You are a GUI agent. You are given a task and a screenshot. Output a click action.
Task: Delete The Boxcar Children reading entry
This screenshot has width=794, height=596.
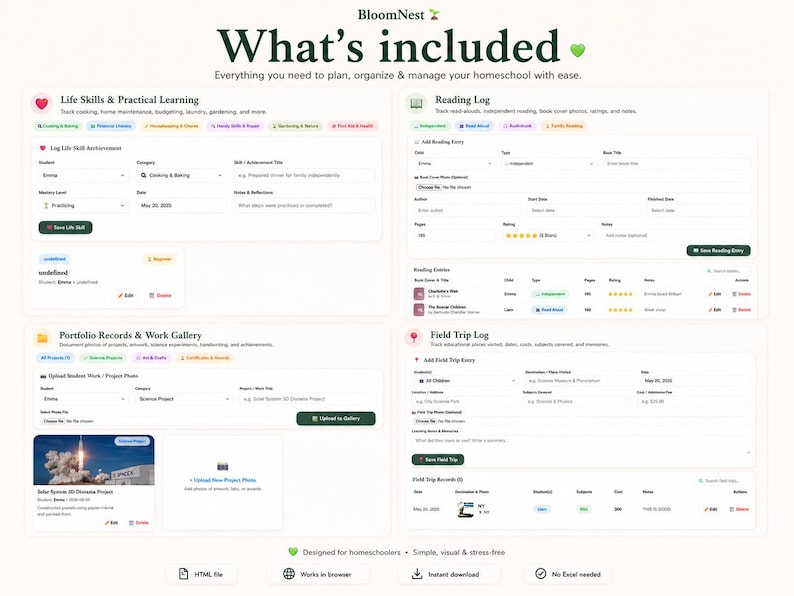pos(741,310)
